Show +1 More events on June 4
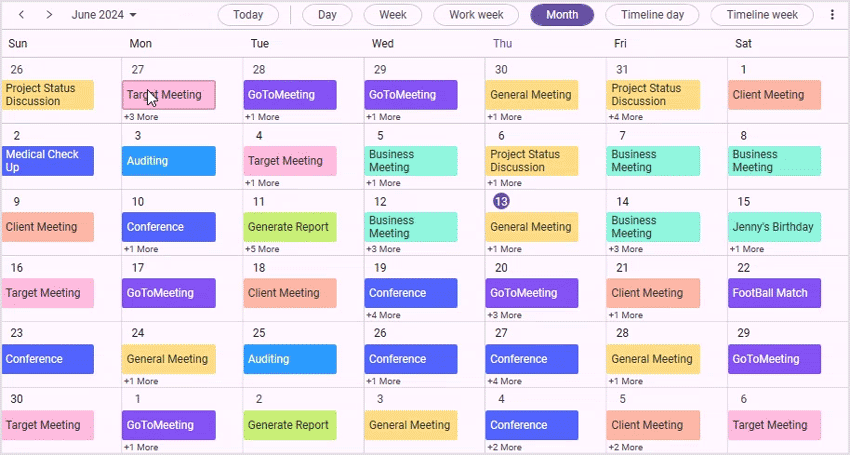The image size is (850, 455). (262, 183)
